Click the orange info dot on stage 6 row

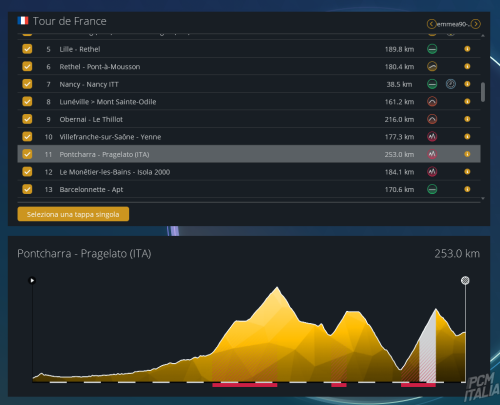pos(467,66)
